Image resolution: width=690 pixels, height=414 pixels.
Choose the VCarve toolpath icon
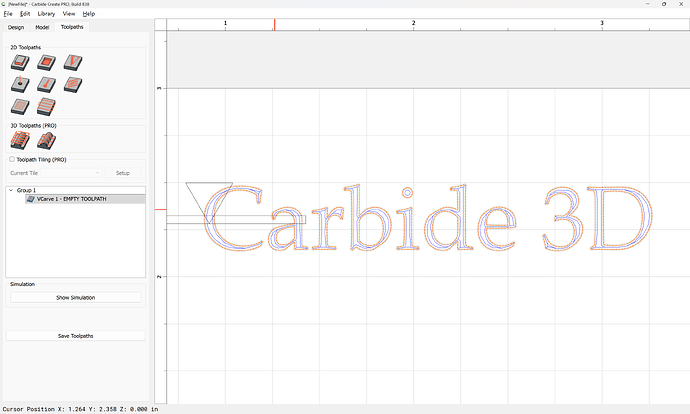pyautogui.click(x=71, y=62)
